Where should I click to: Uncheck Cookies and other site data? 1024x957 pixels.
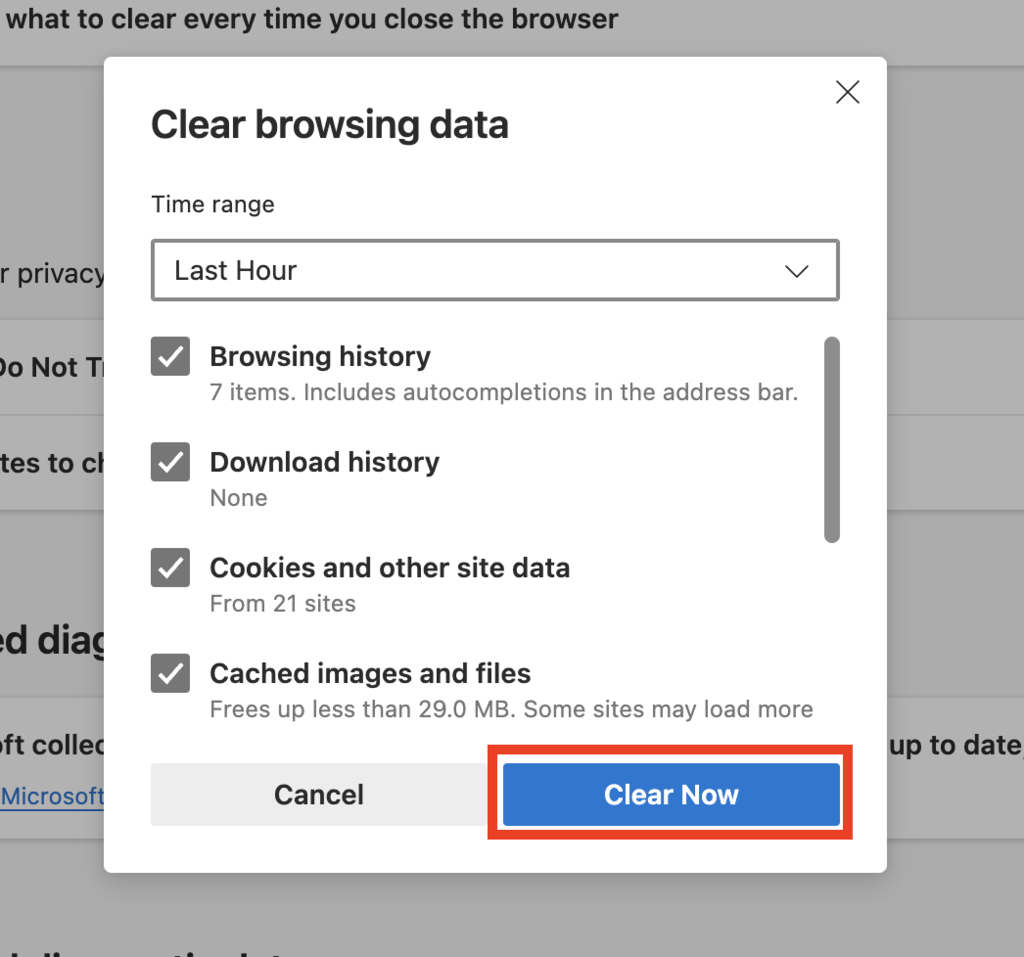[170, 567]
